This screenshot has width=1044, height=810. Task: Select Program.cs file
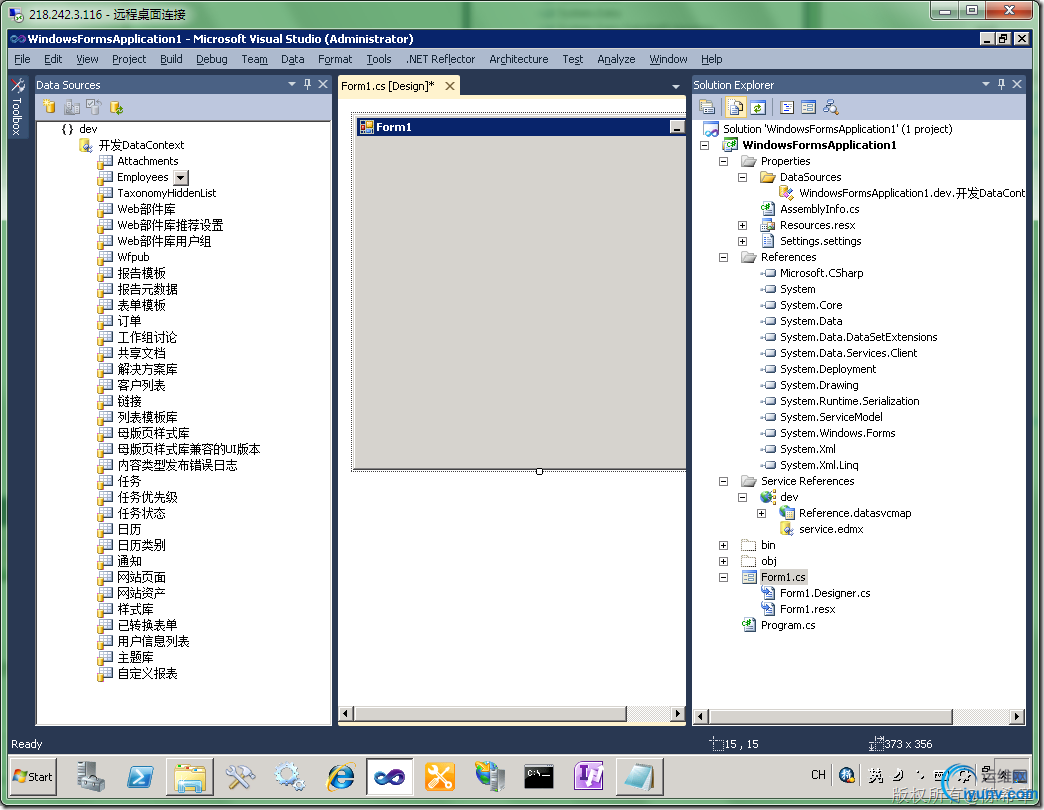pos(788,625)
